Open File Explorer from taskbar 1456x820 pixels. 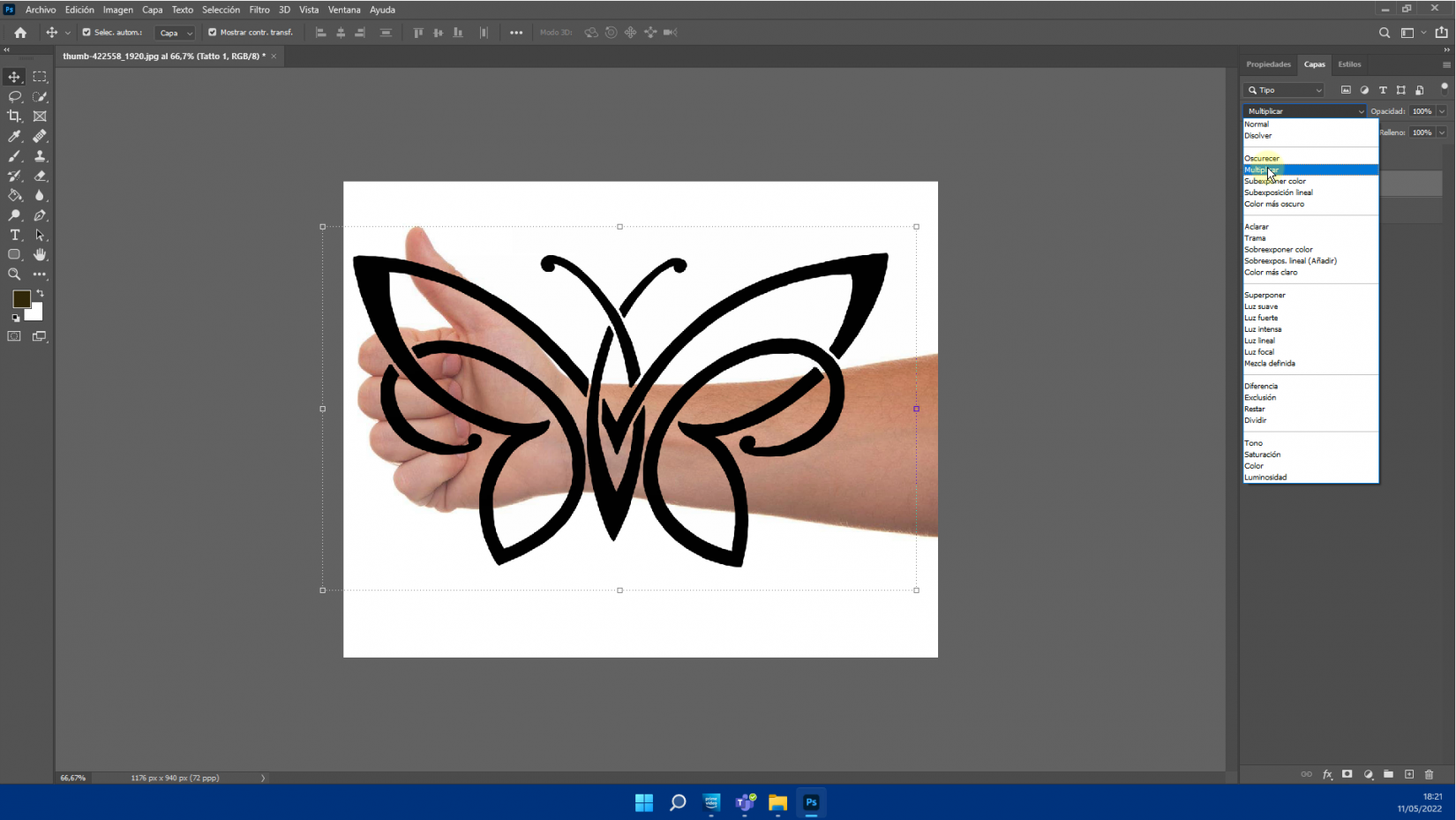[x=777, y=802]
